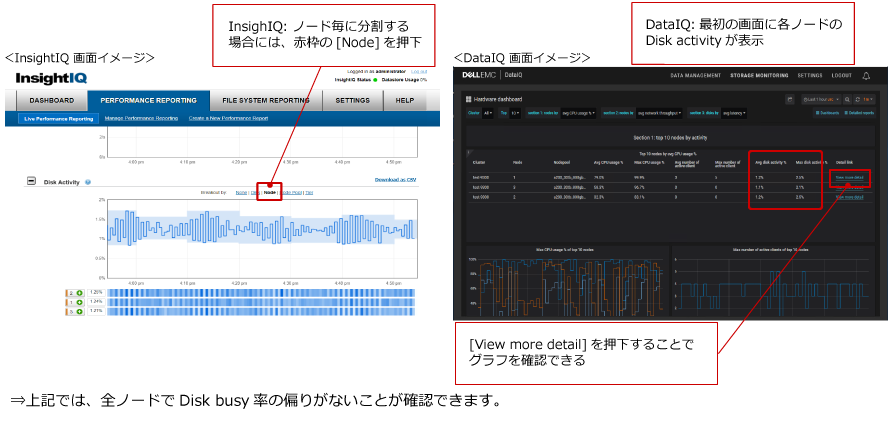Expand the 1.21% node breakout row
This screenshot has height=424, width=895.
79,312
